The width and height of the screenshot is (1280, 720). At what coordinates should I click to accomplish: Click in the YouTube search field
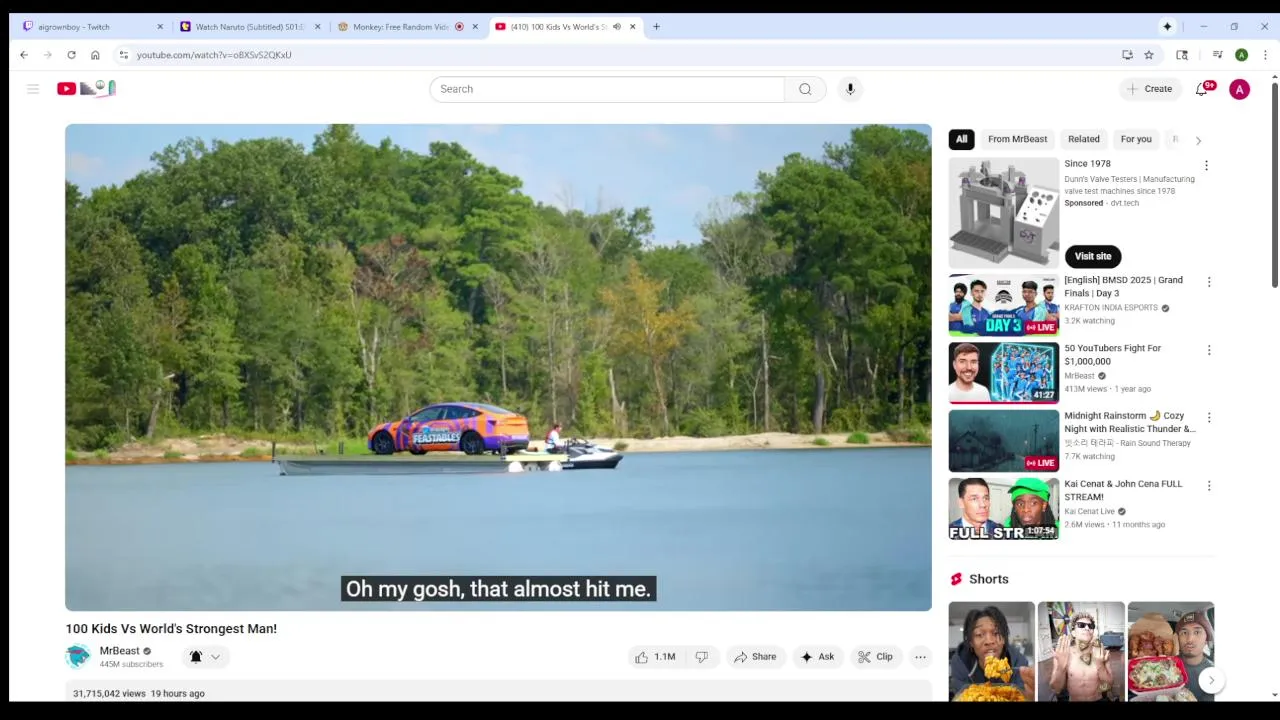607,89
